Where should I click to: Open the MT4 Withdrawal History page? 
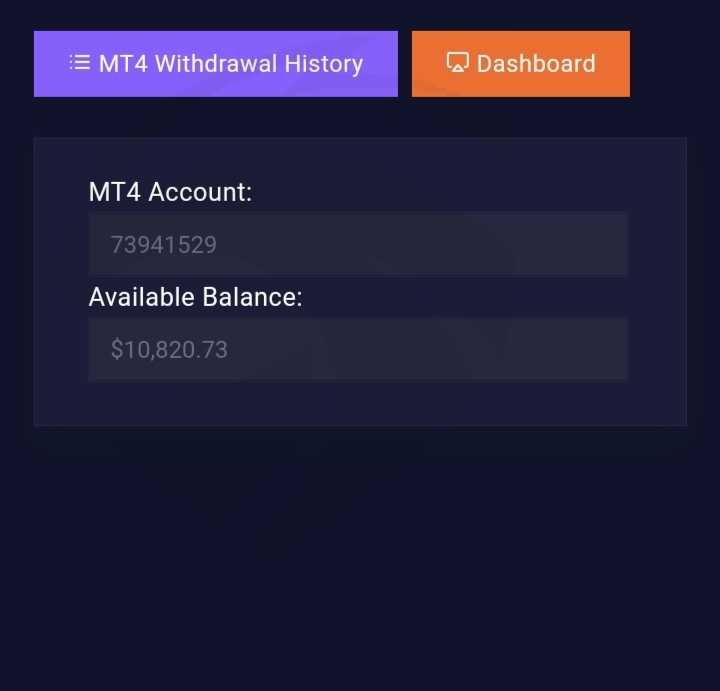216,64
